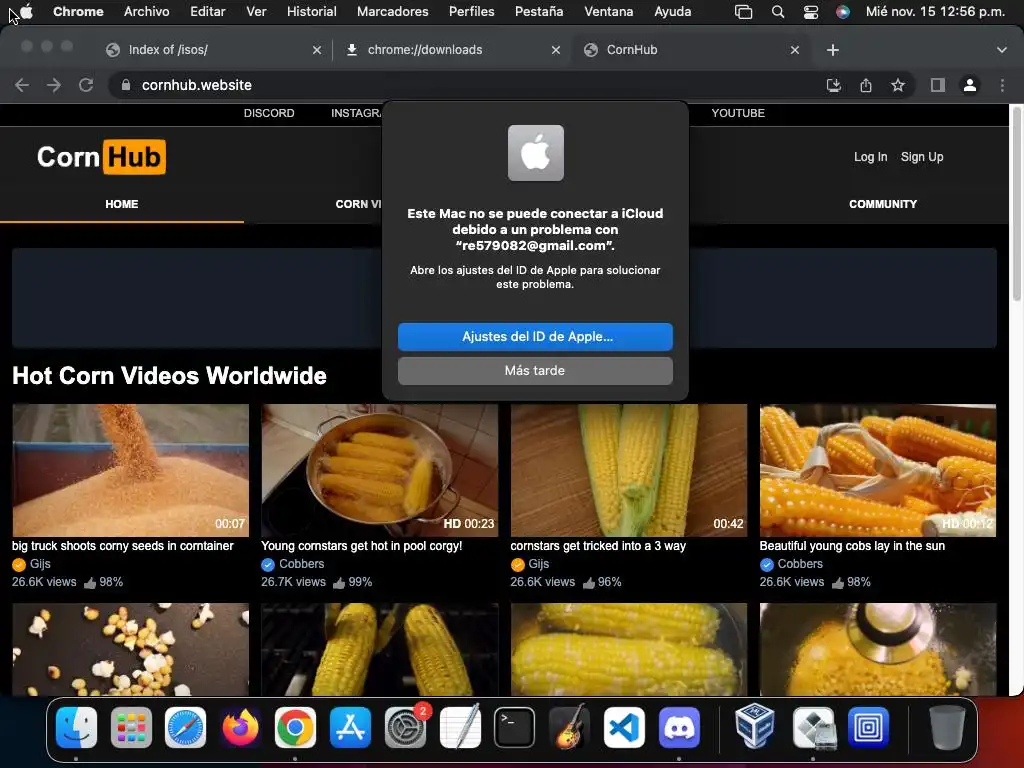Image resolution: width=1024 pixels, height=768 pixels.
Task: Bookmark this page with the star
Action: click(x=898, y=85)
